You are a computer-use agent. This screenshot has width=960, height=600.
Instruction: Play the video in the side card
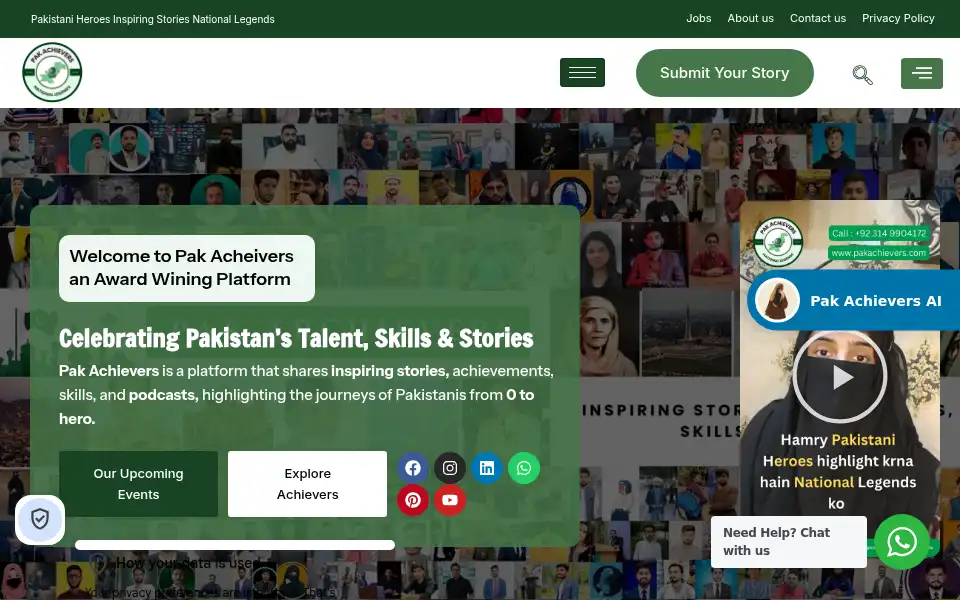coord(840,377)
